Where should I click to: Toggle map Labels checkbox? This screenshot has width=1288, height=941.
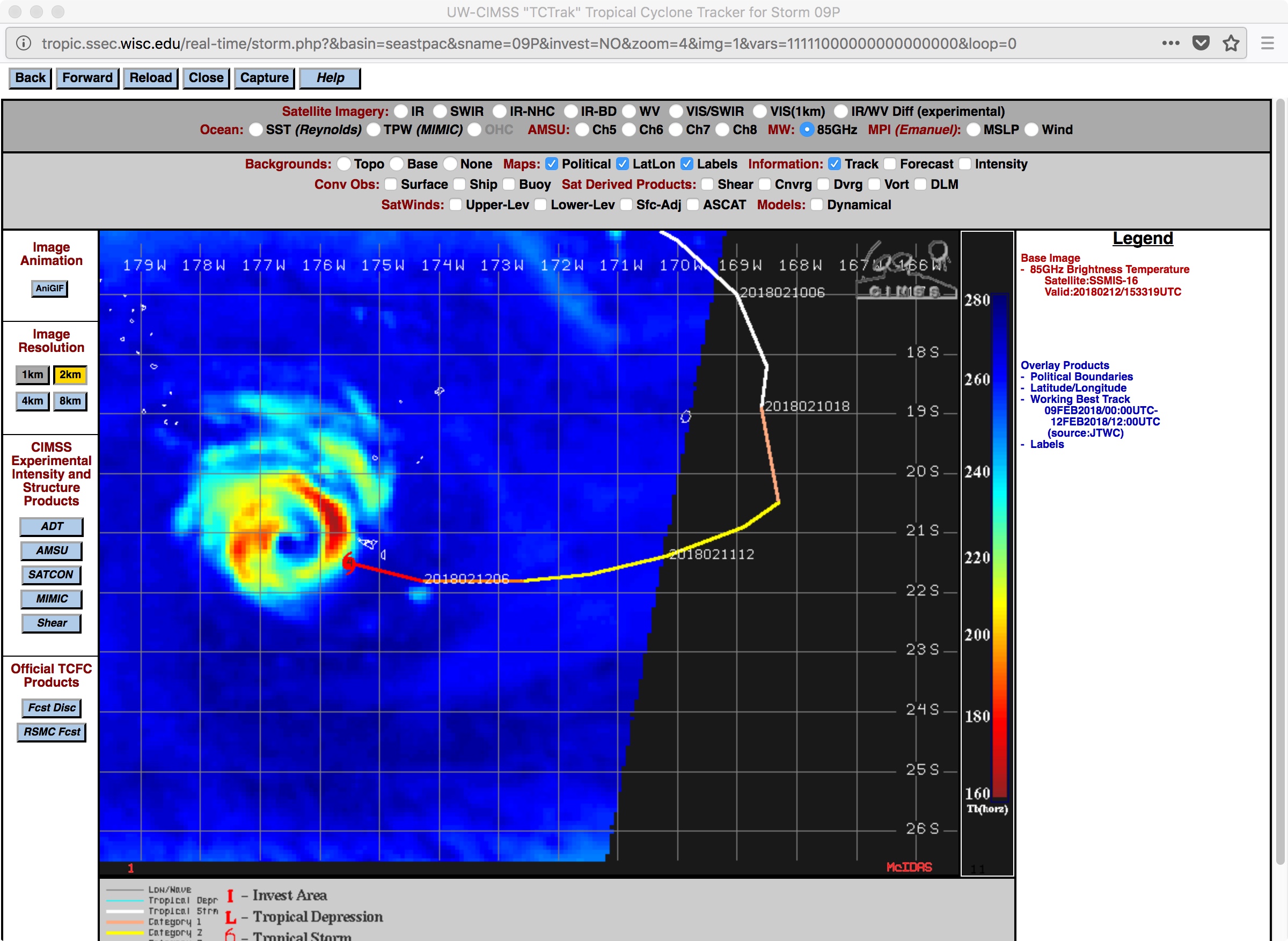pyautogui.click(x=687, y=164)
